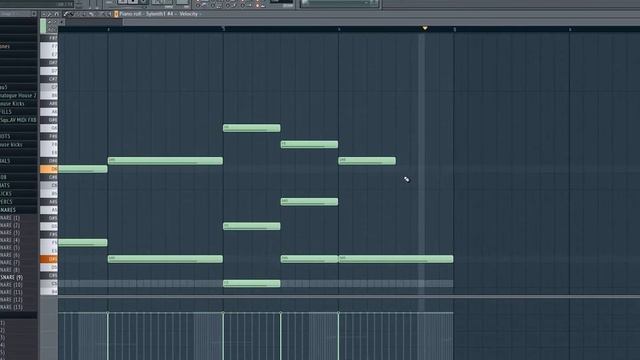Click the highlighted D6 piano key

(49, 169)
